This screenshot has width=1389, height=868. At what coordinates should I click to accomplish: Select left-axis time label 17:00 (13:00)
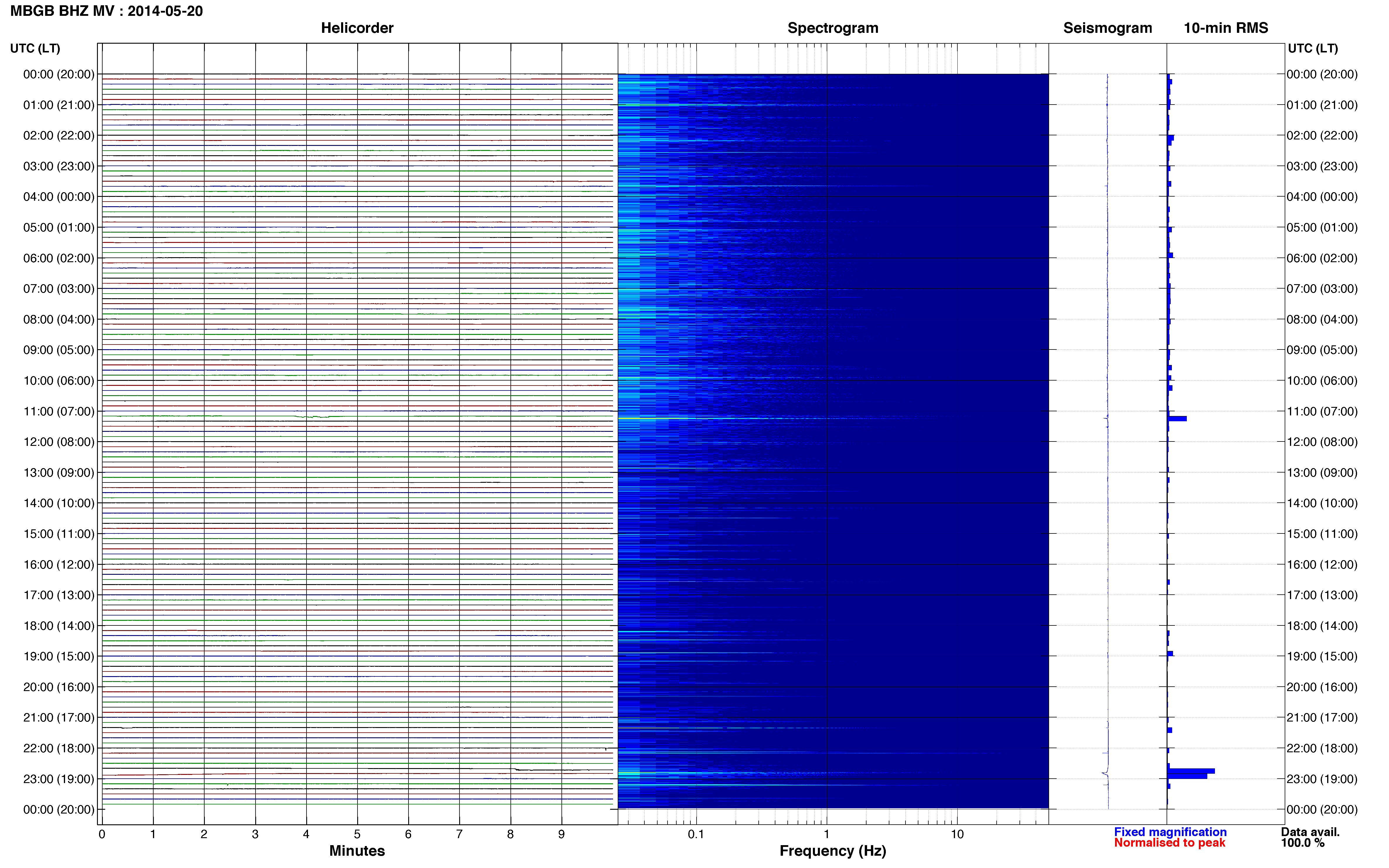pos(59,595)
